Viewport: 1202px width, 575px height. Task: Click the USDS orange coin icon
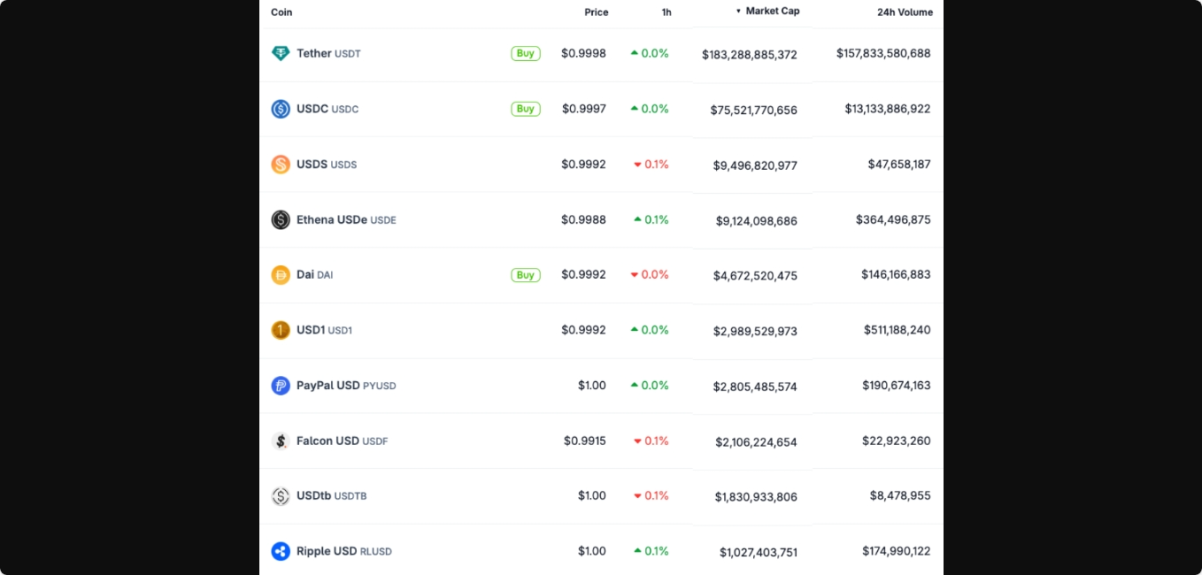tap(281, 164)
